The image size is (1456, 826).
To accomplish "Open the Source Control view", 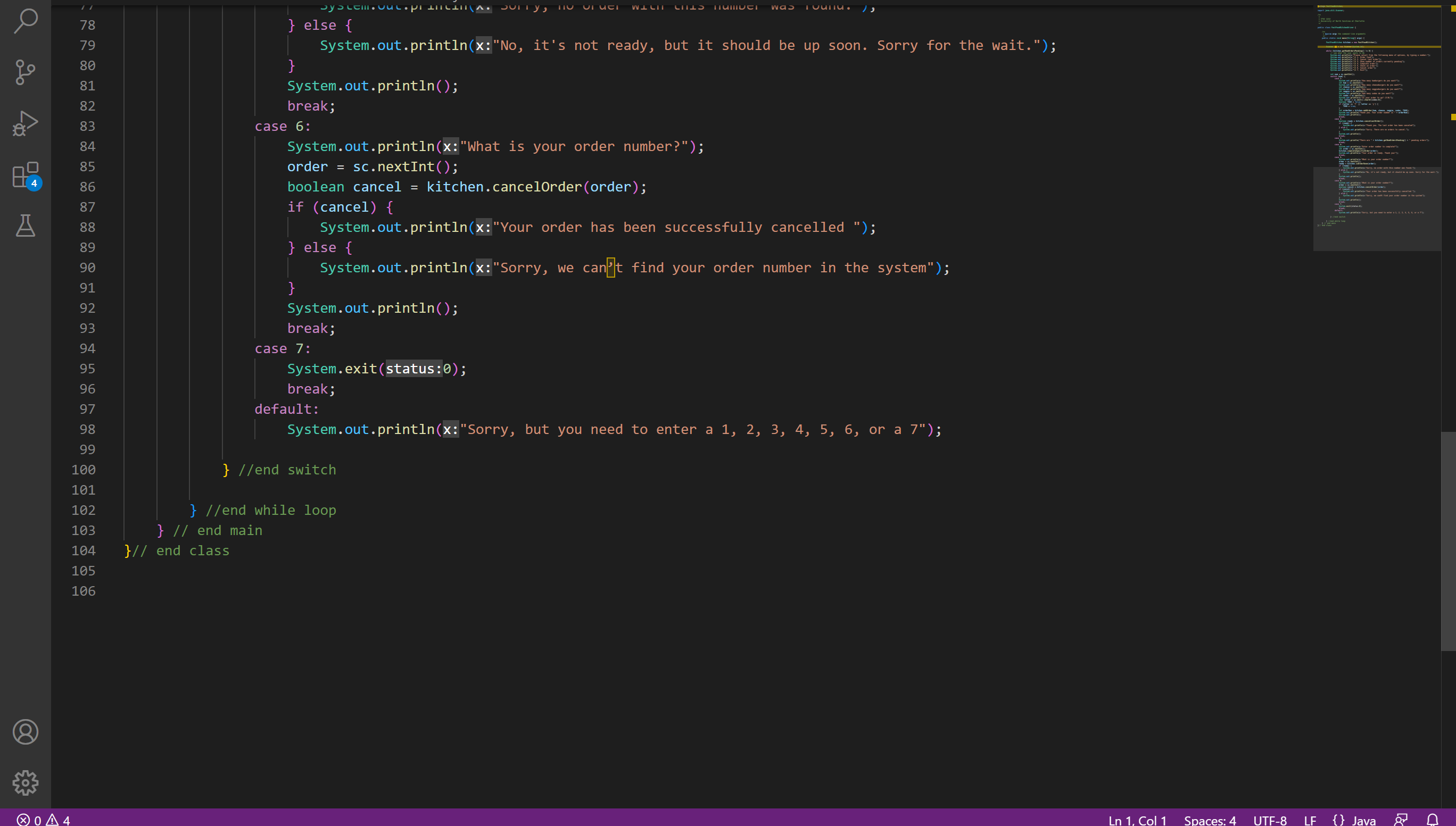I will (26, 72).
